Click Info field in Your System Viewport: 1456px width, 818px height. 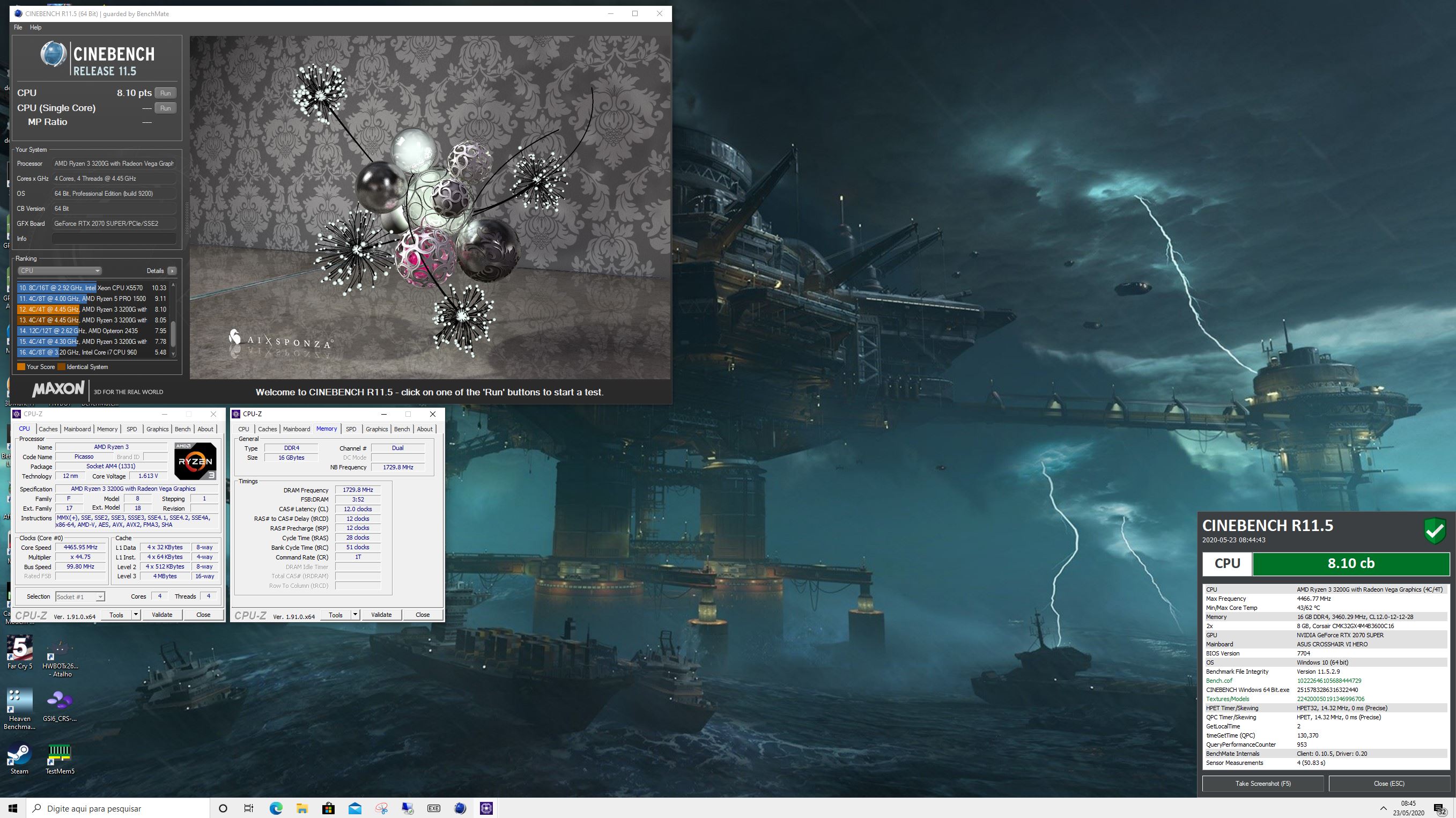point(114,239)
